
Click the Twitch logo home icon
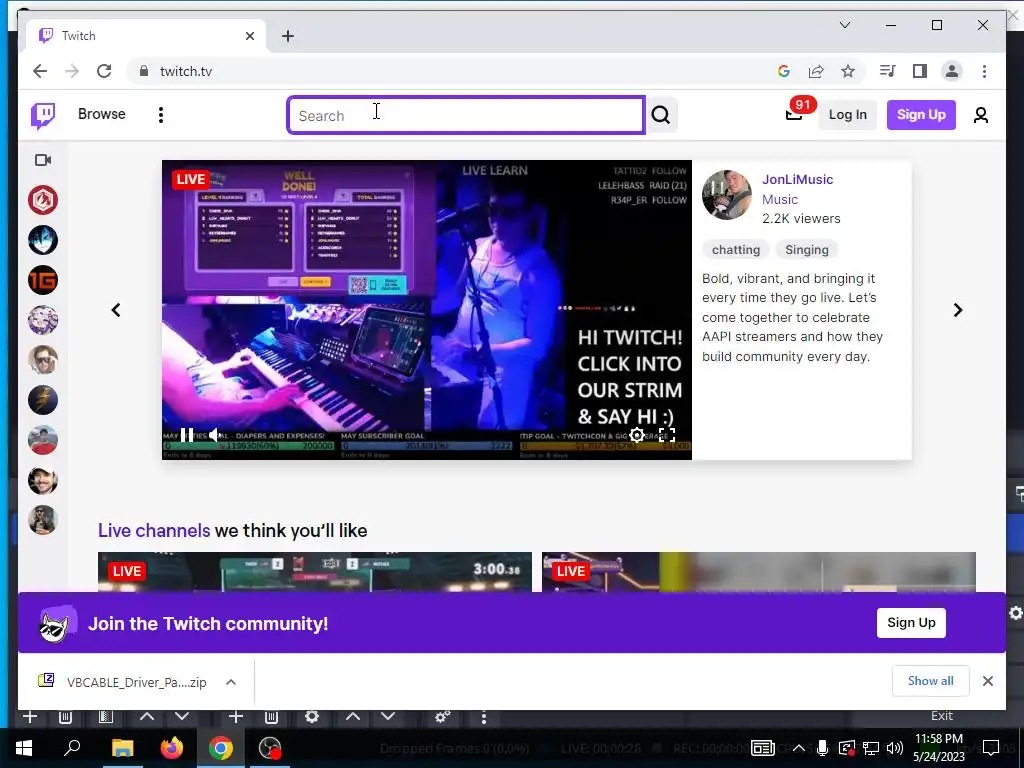[x=43, y=116]
